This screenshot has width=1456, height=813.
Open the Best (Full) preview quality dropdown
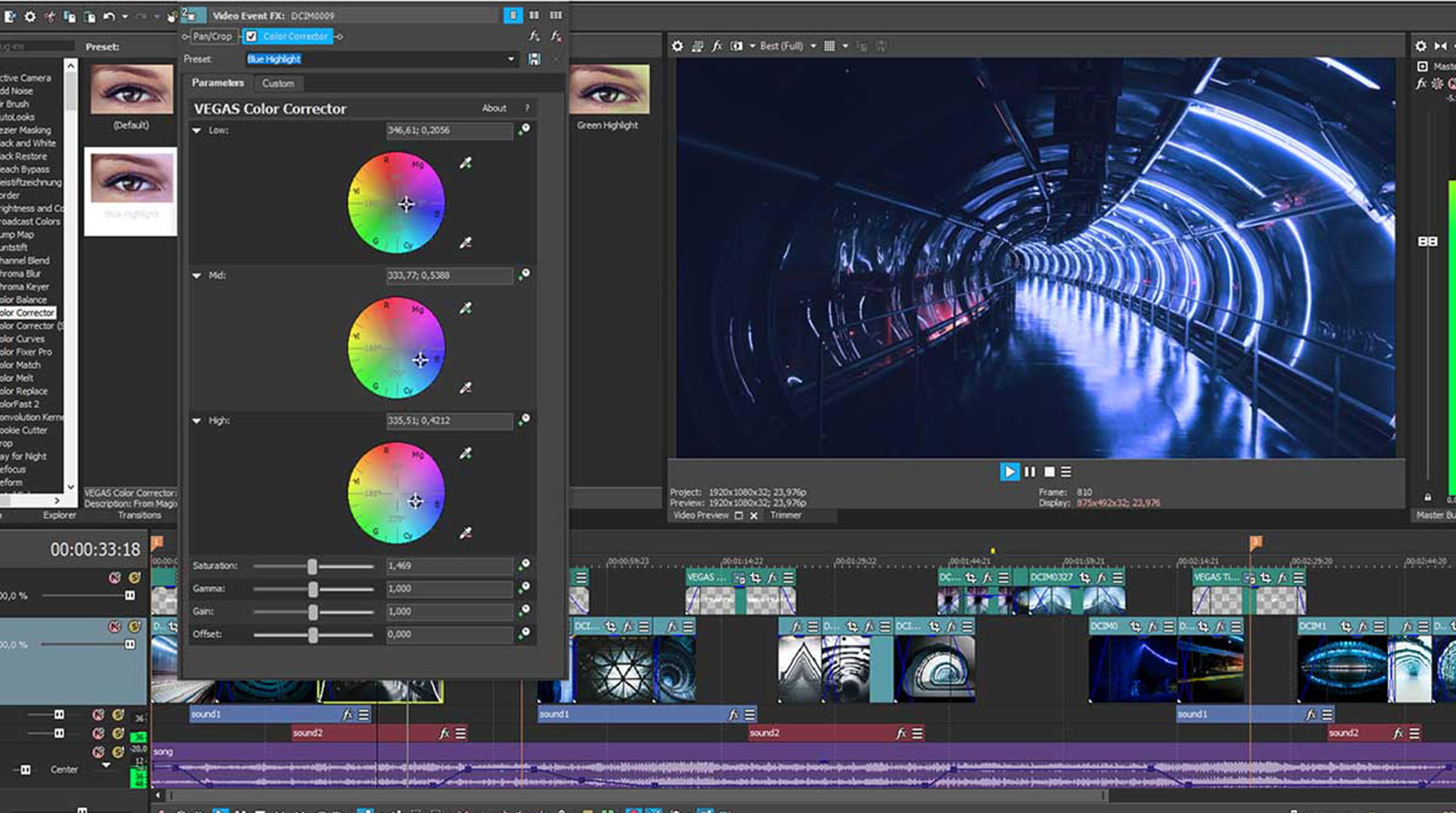pyautogui.click(x=813, y=45)
